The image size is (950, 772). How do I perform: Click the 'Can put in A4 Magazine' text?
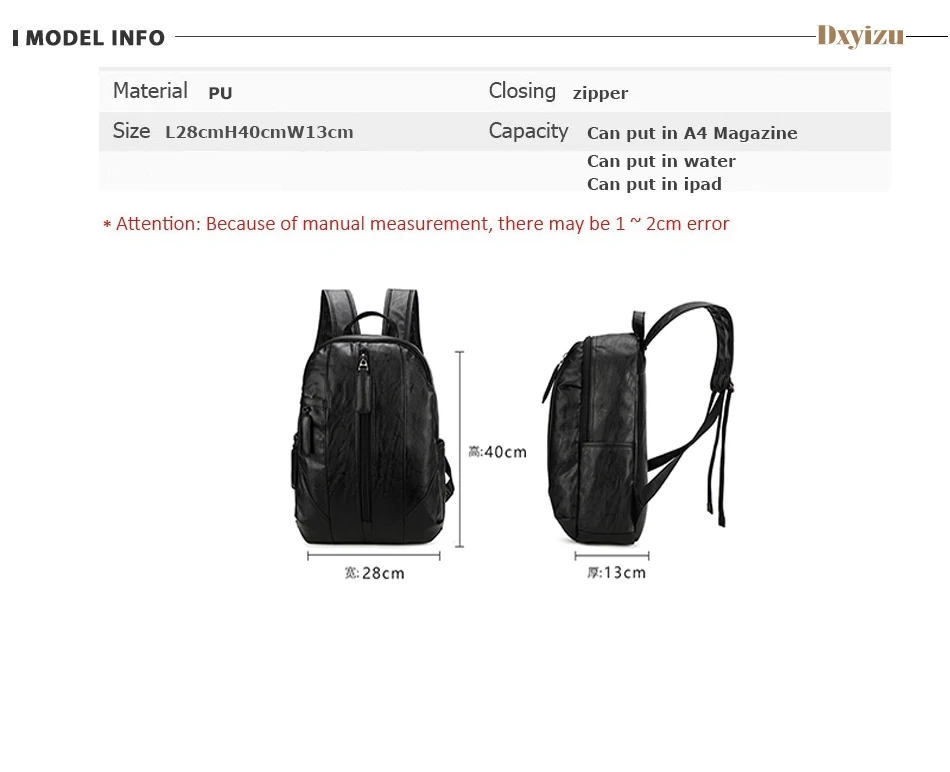coord(692,133)
